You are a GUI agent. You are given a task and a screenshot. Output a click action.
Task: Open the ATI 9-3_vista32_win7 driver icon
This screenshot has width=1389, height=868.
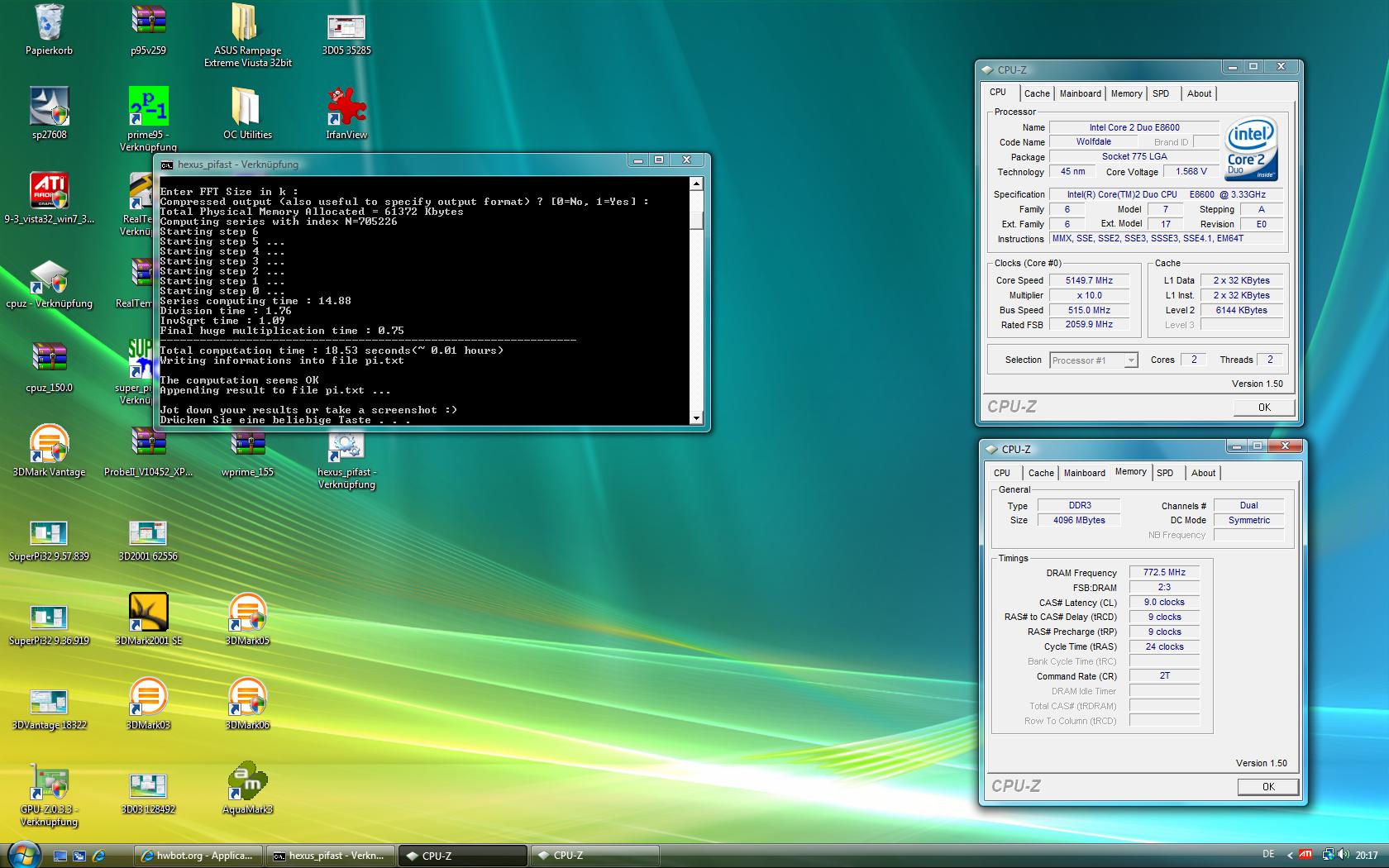pyautogui.click(x=49, y=198)
